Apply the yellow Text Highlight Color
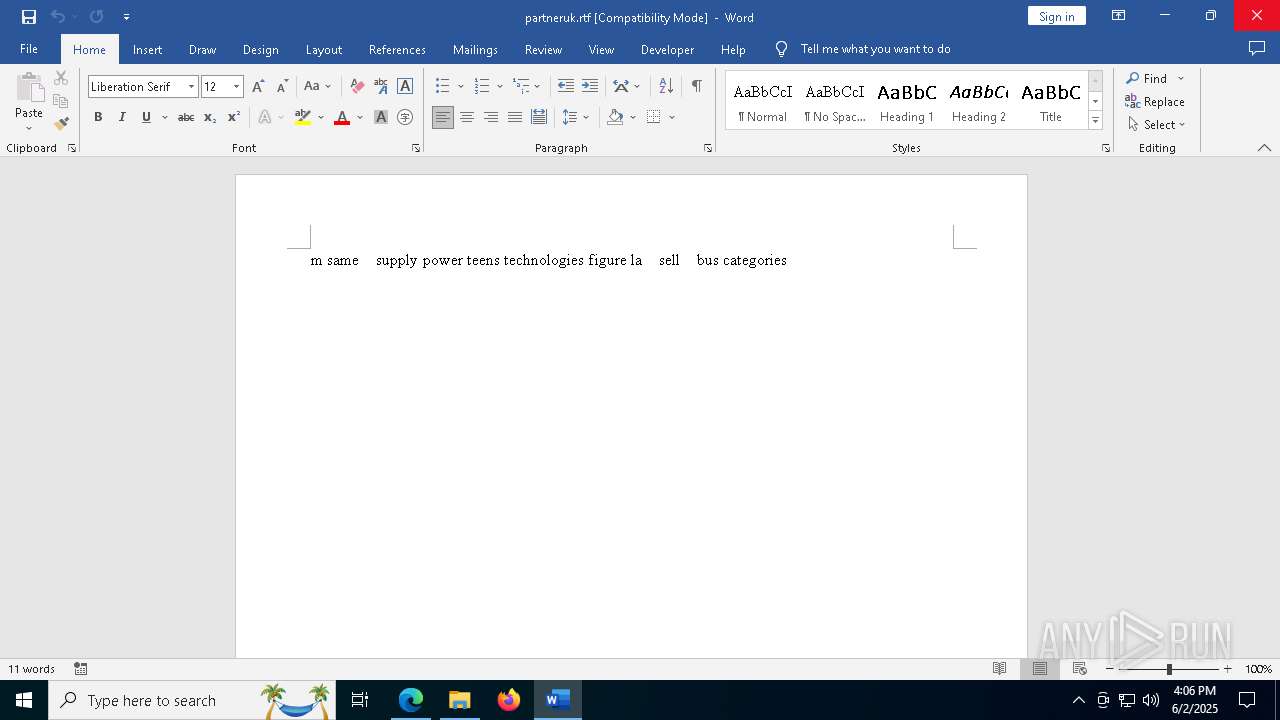1280x720 pixels. pos(303,117)
